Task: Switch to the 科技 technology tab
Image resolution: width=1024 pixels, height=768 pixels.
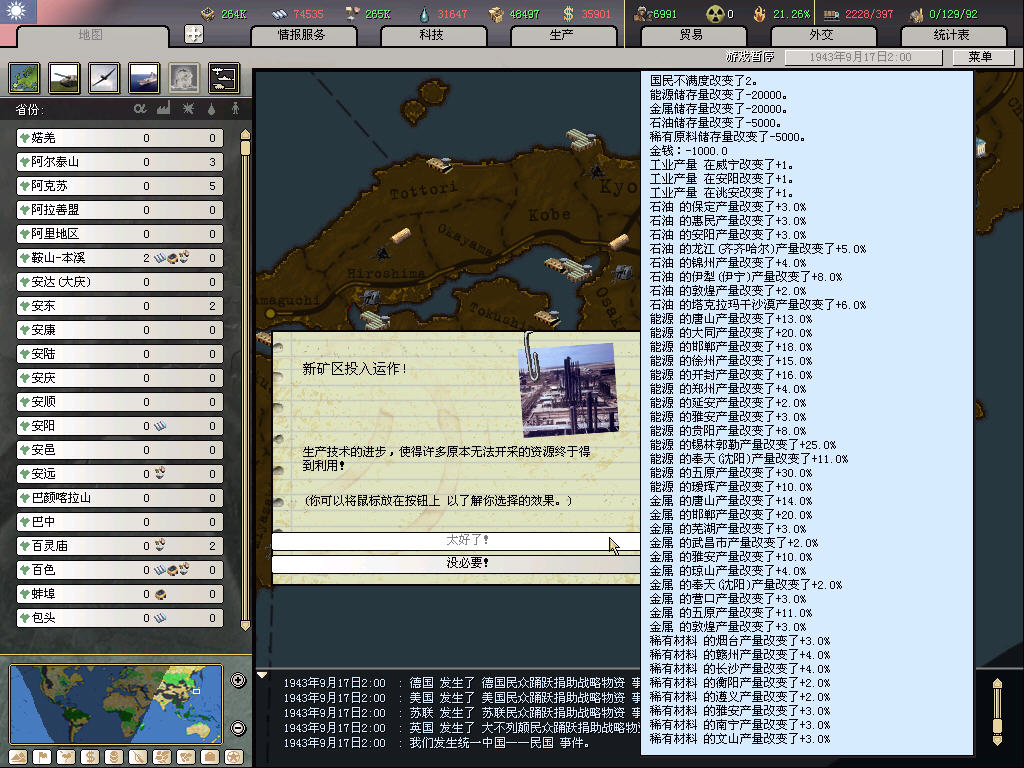Action: pos(431,35)
